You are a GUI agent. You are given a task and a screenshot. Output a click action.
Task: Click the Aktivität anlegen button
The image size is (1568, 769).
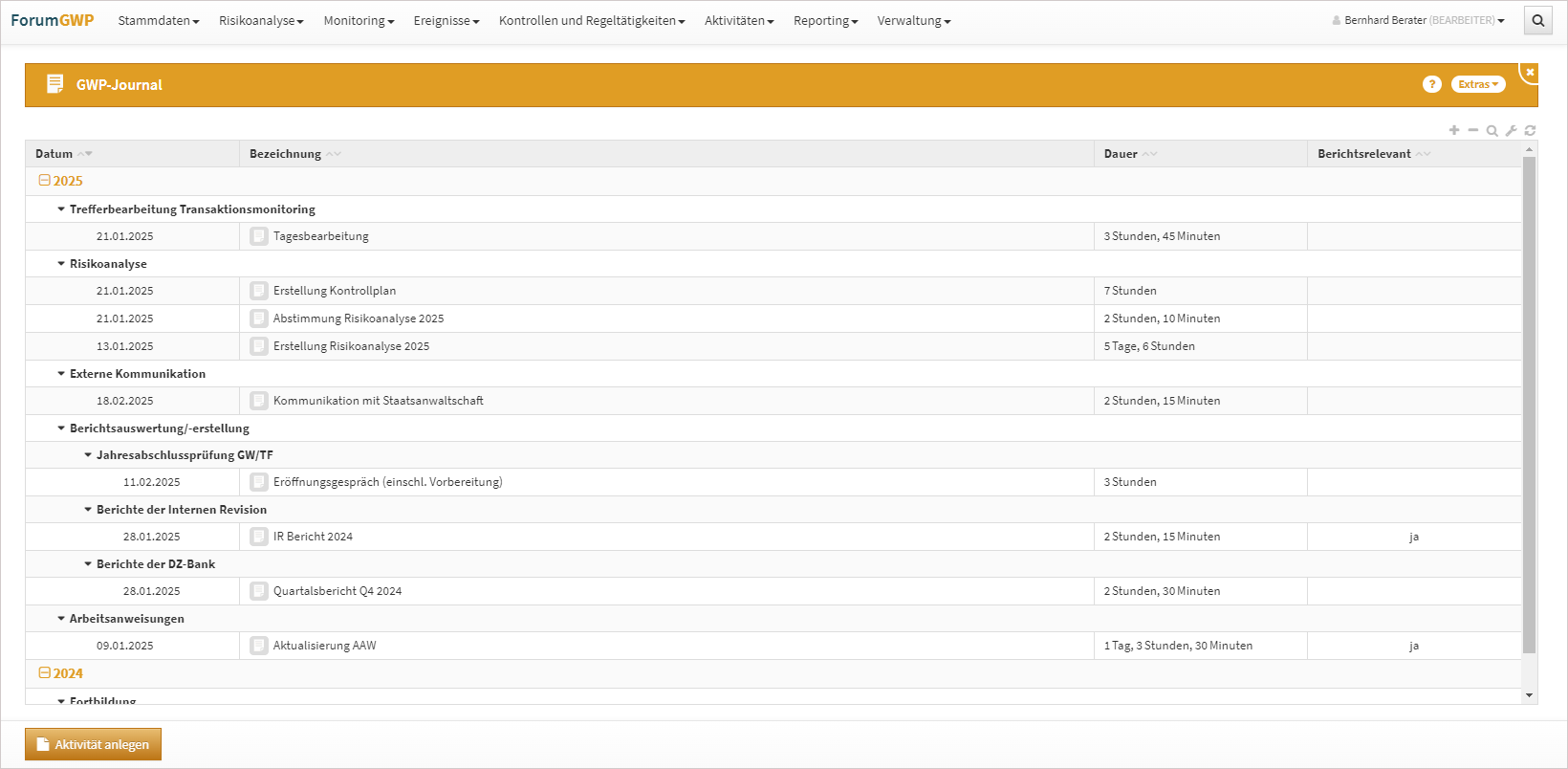click(93, 744)
